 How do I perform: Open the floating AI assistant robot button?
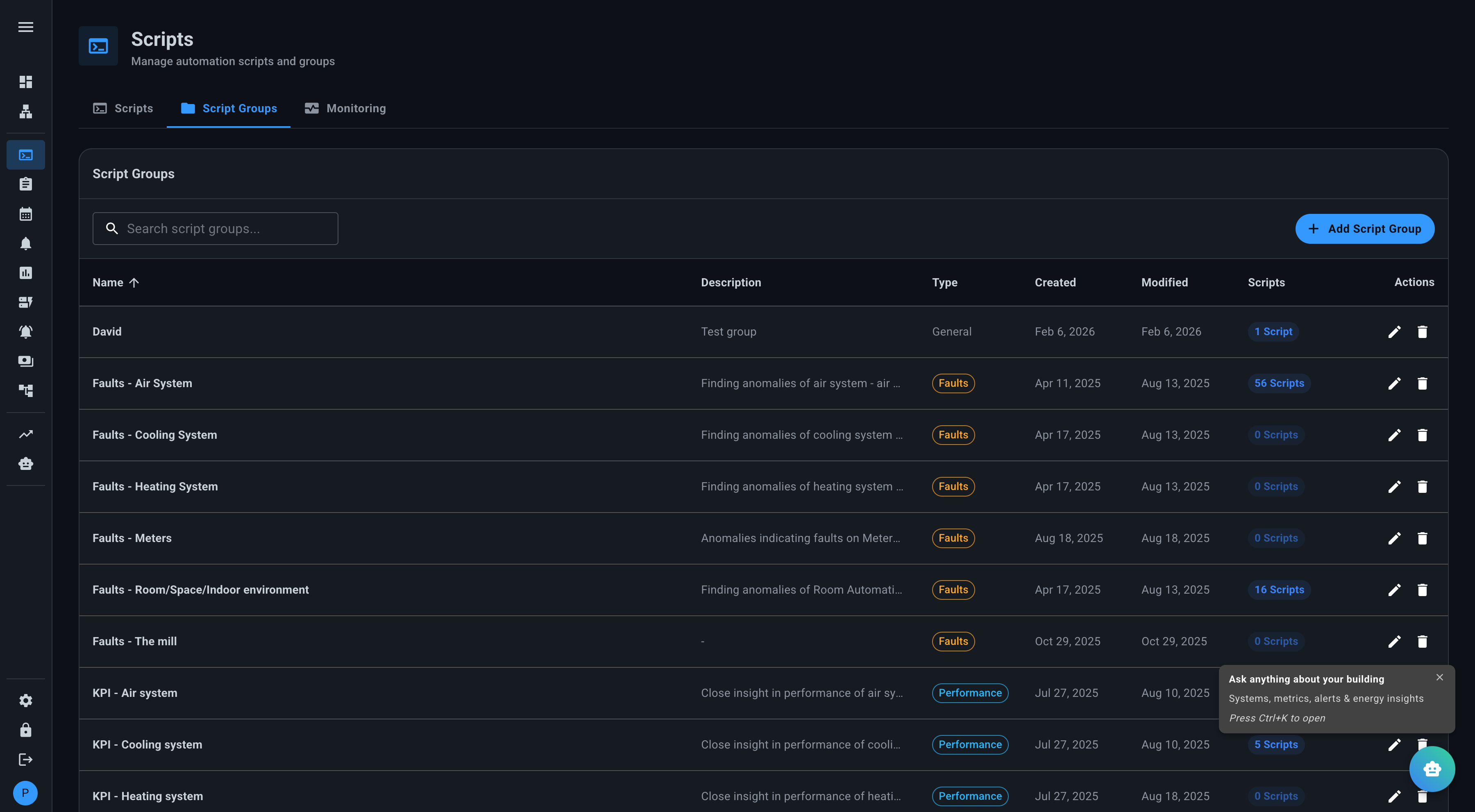click(1432, 769)
